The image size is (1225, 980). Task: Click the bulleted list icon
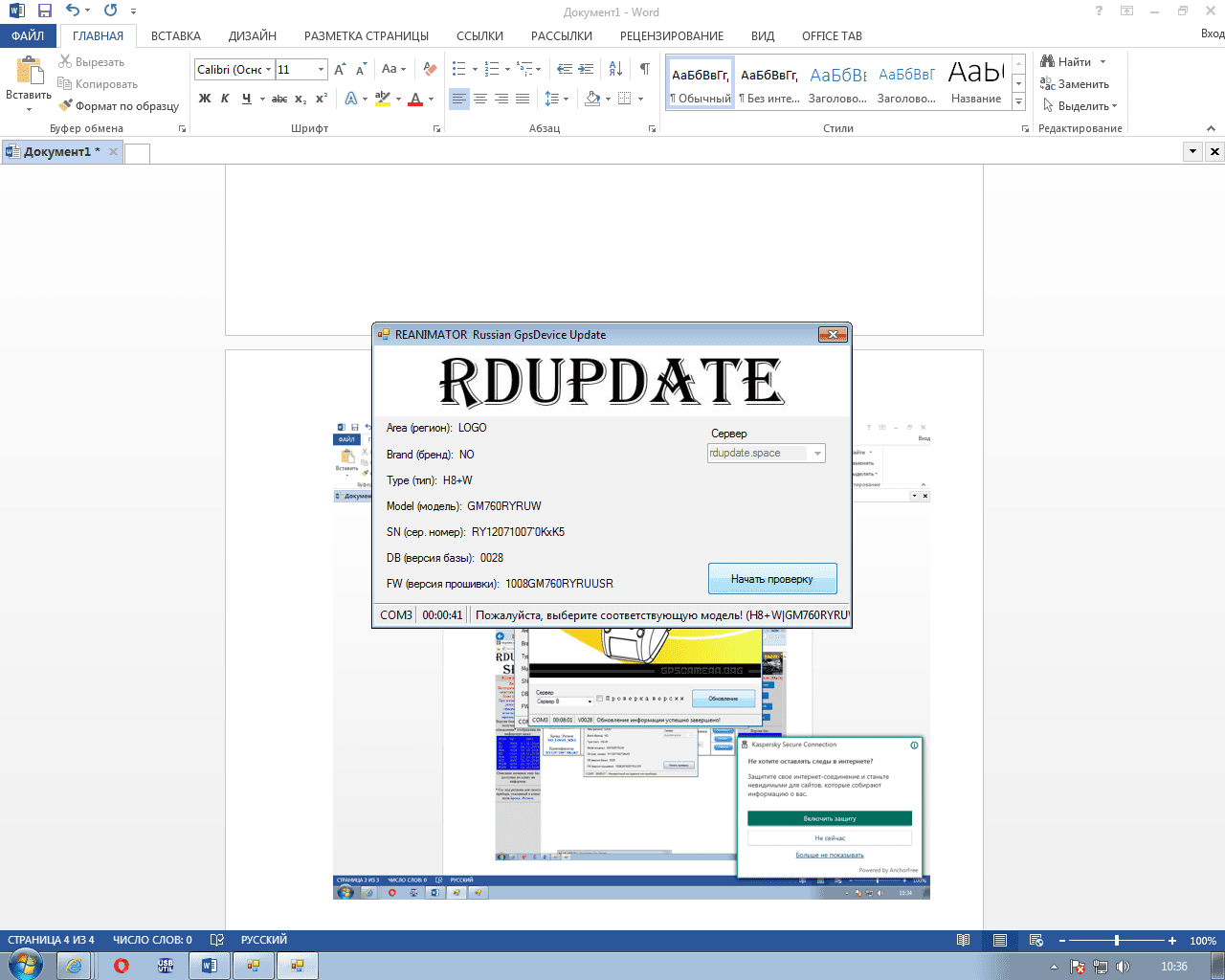(x=459, y=69)
